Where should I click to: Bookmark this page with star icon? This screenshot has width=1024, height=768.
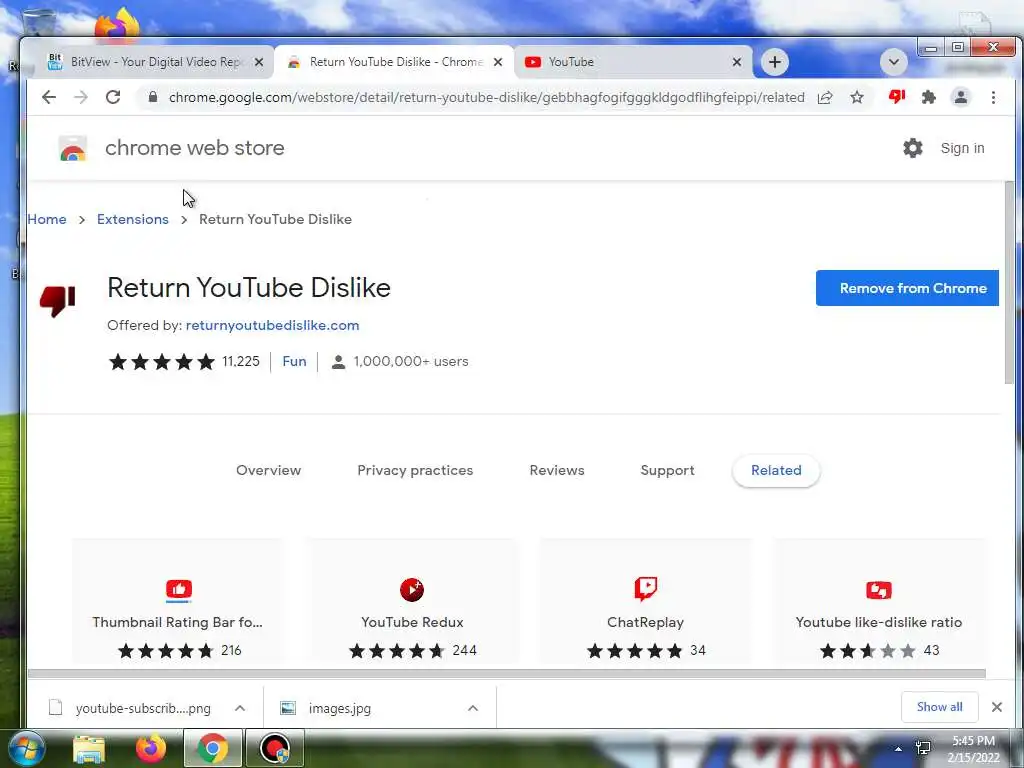coord(857,97)
